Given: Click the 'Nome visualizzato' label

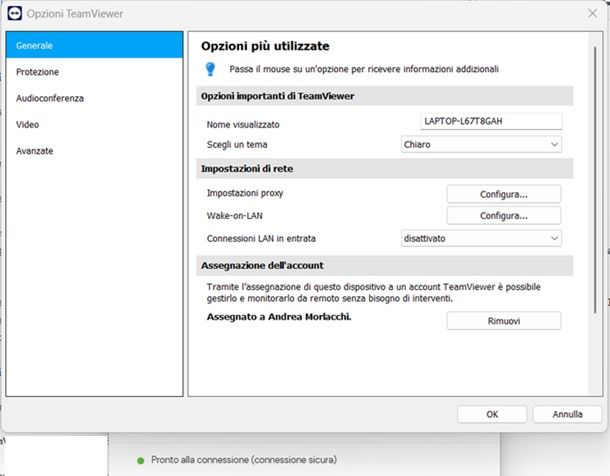Looking at the screenshot, I should click(243, 124).
